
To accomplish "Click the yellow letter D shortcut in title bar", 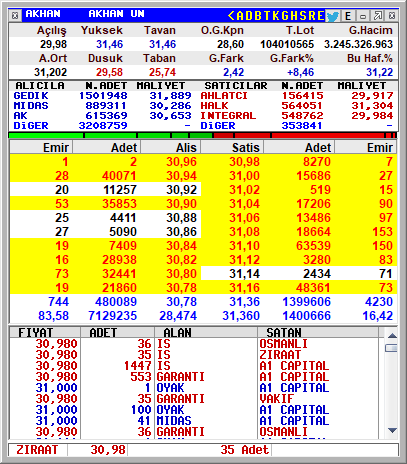I will click(x=249, y=16).
